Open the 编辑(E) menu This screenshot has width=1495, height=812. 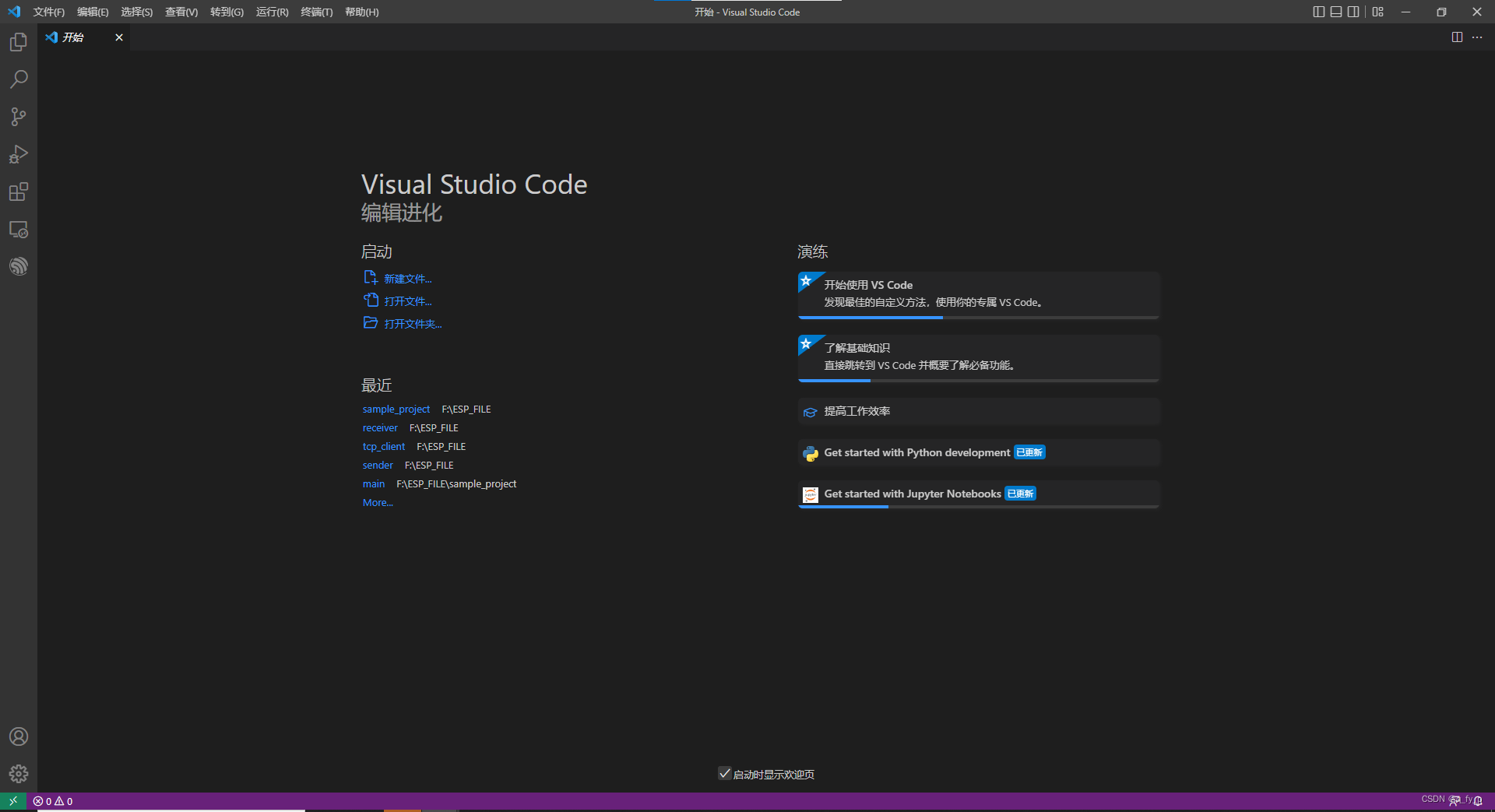pyautogui.click(x=93, y=12)
